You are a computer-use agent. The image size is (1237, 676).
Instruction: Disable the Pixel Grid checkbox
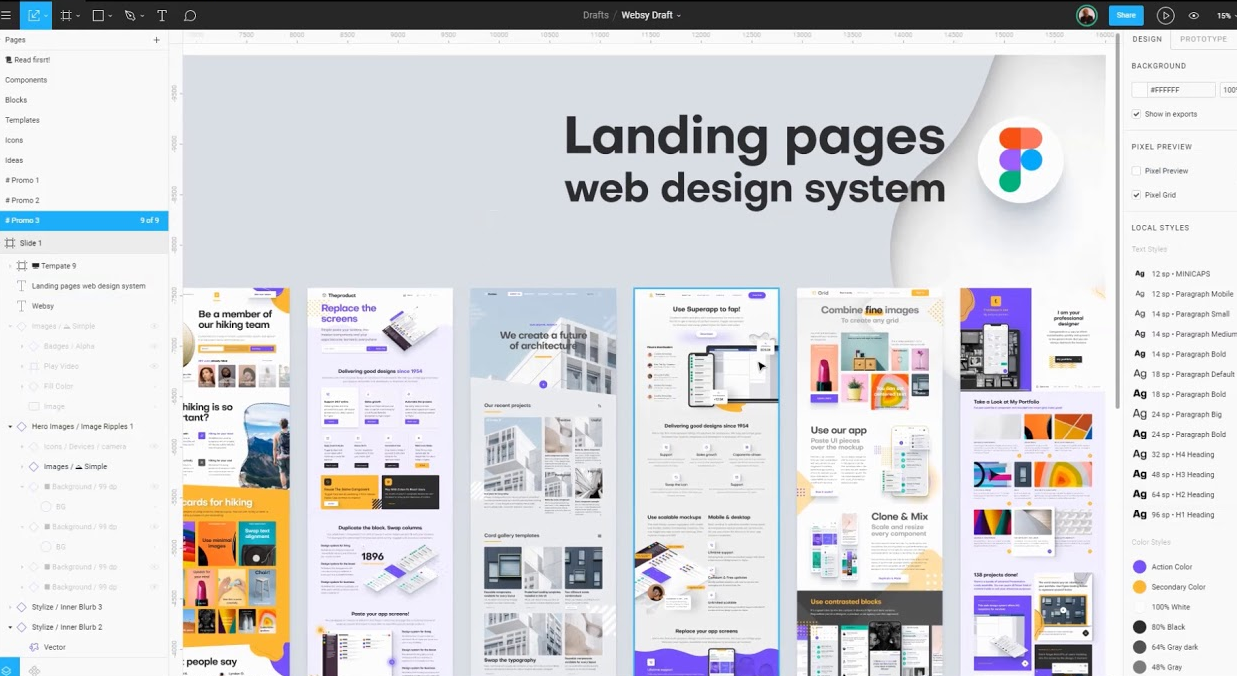[x=1136, y=194]
